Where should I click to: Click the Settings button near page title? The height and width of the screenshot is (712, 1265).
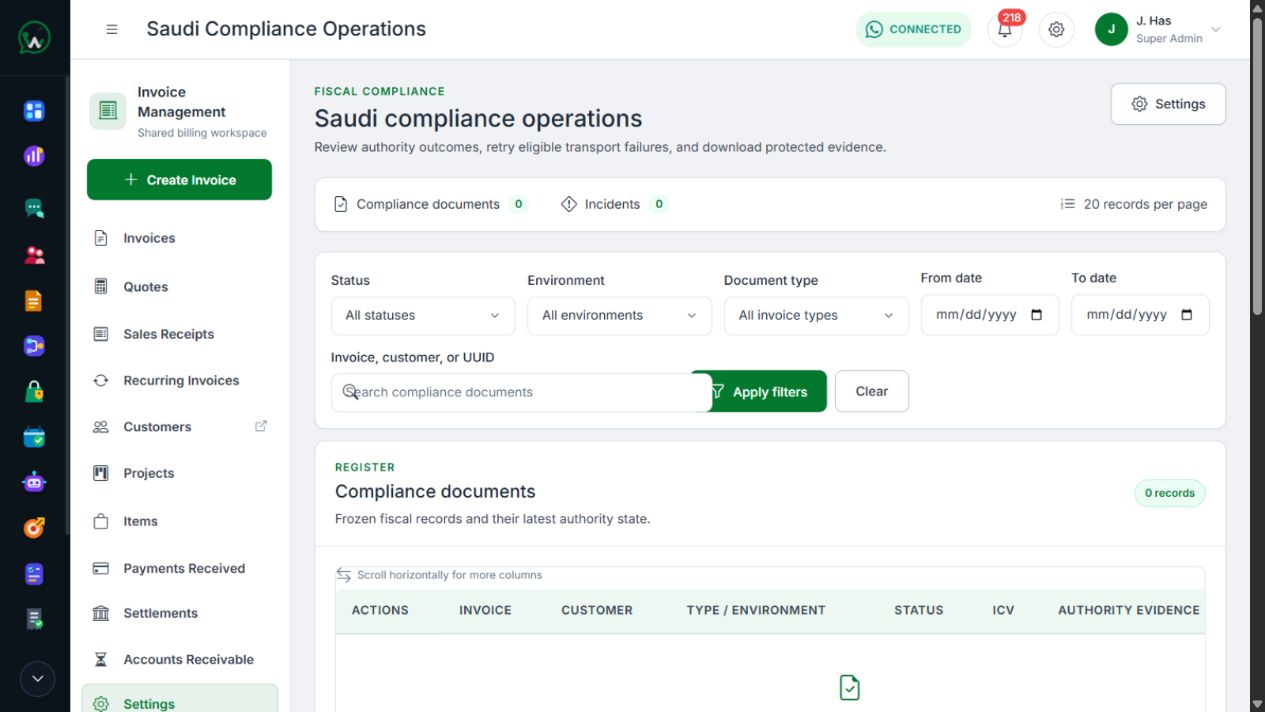click(x=1168, y=104)
